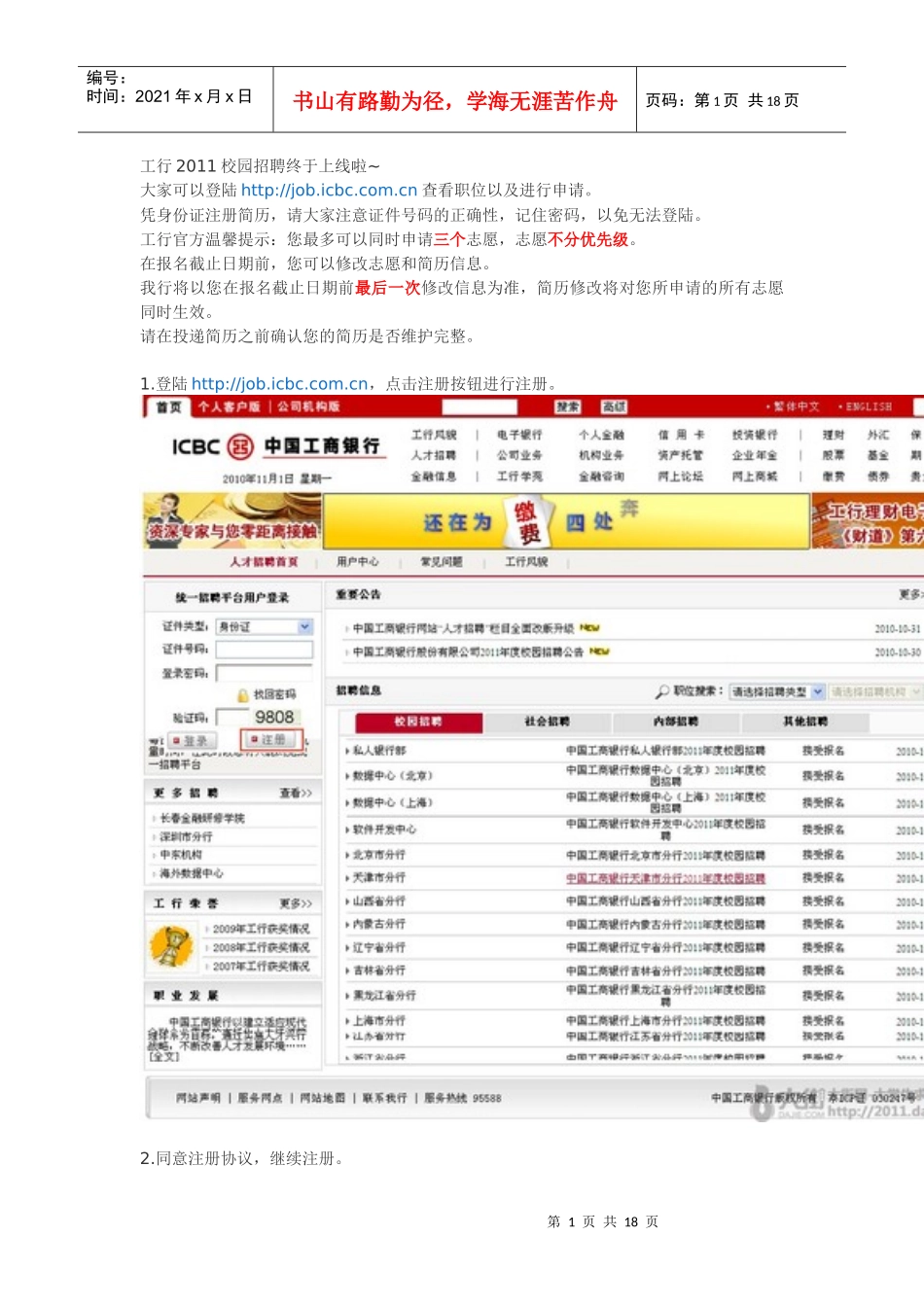Focus the 验证码 captcha input field
Viewport: 924px width, 1307px height.
pyautogui.click(x=231, y=718)
